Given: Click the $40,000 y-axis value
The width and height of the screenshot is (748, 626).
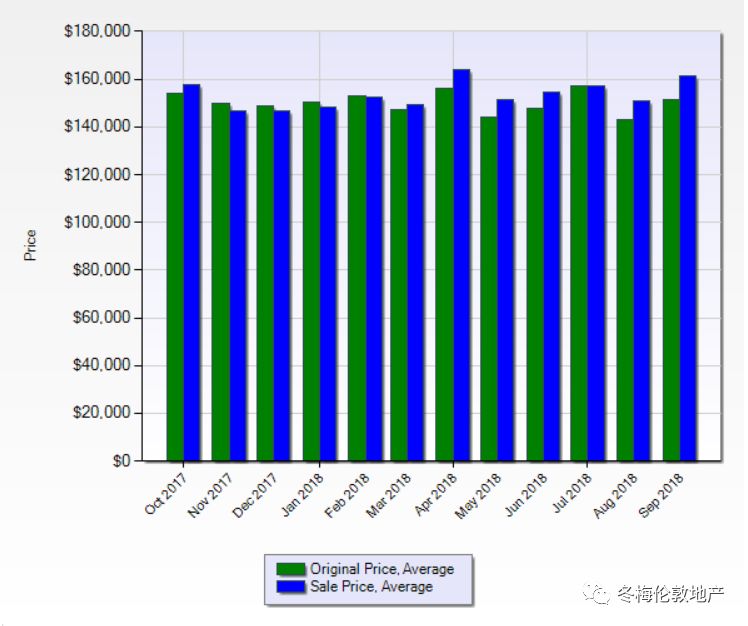Looking at the screenshot, I should coord(102,365).
